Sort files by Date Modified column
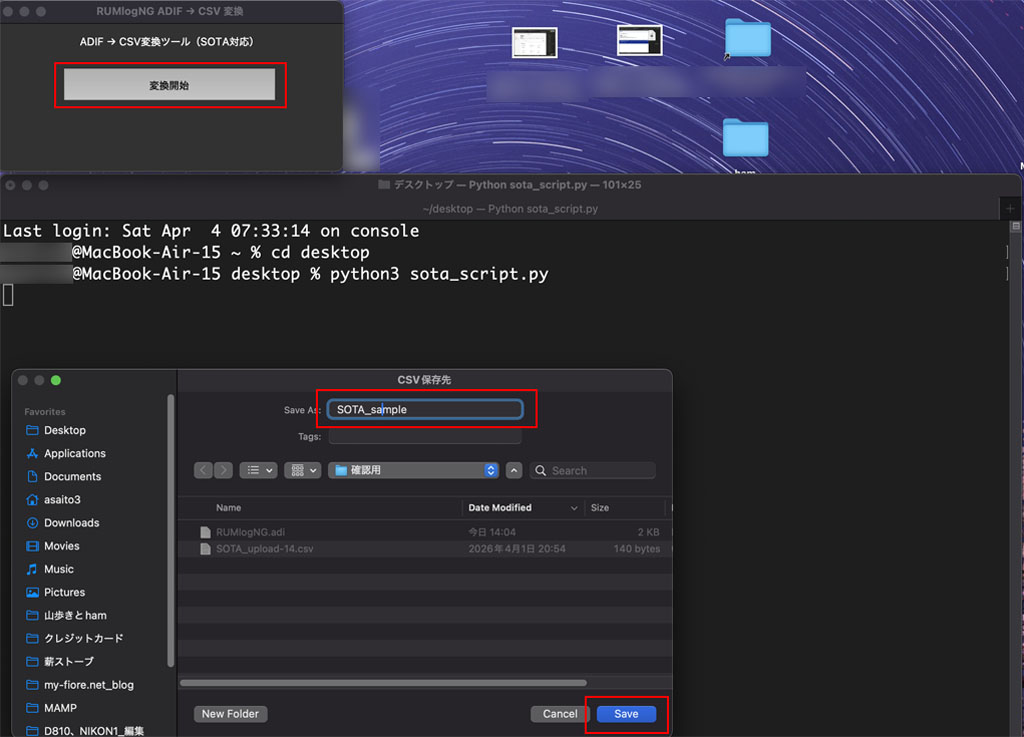The image size is (1024, 737). click(520, 508)
